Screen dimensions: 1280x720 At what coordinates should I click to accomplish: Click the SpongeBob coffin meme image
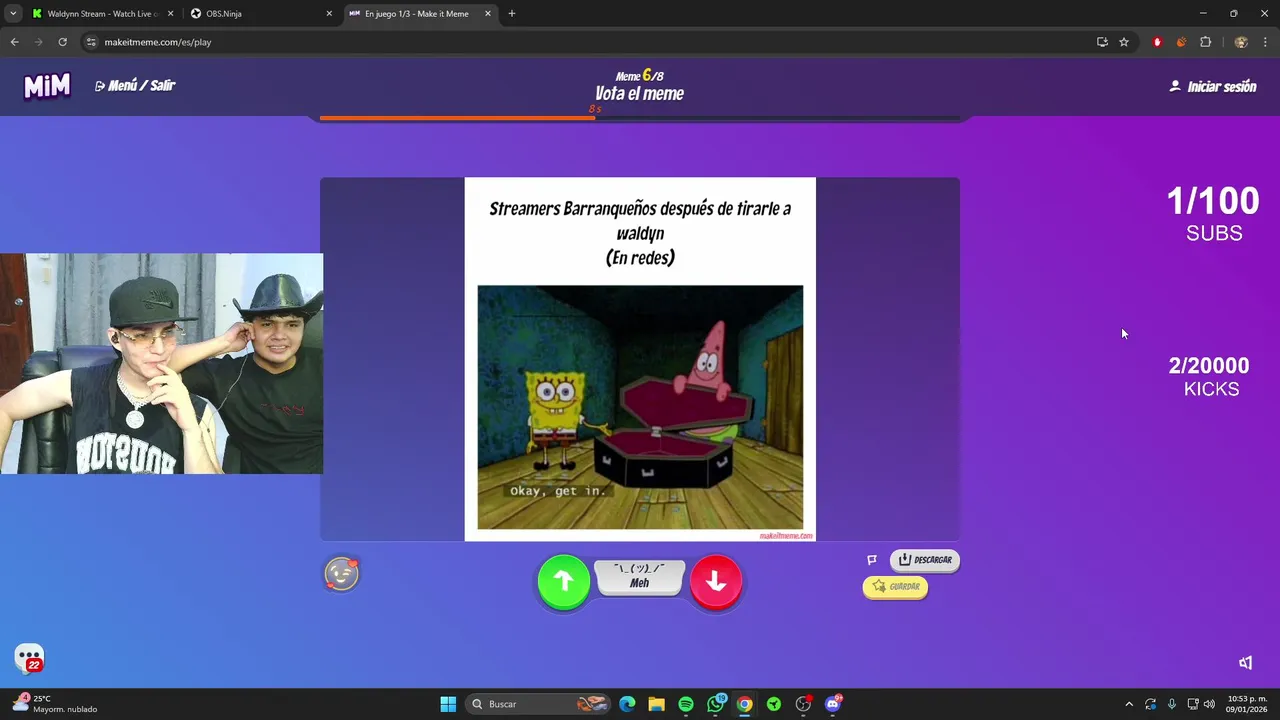click(x=640, y=407)
